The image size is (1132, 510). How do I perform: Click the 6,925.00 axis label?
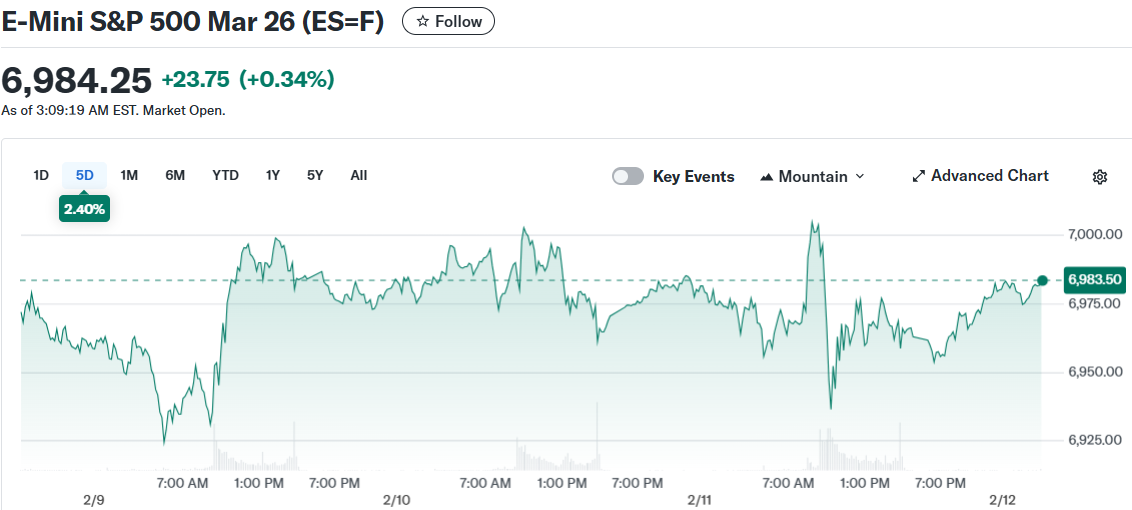pyautogui.click(x=1094, y=440)
